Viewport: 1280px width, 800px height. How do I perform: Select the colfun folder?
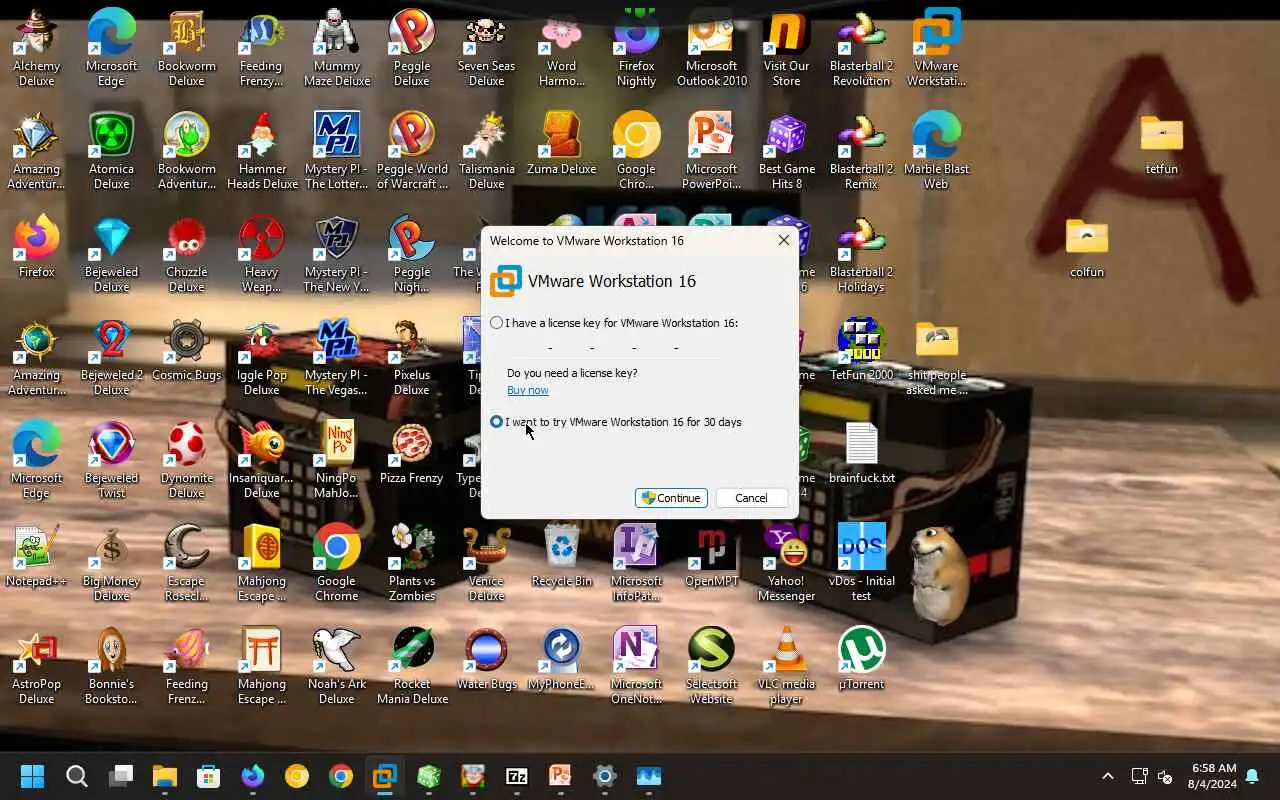pos(1086,247)
